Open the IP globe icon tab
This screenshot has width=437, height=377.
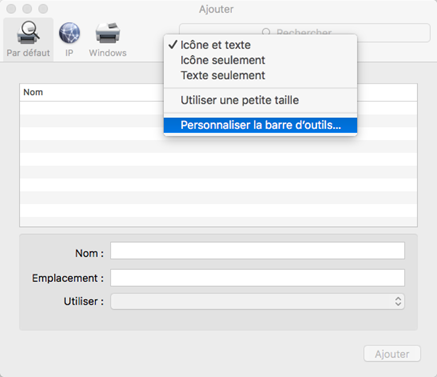(69, 34)
